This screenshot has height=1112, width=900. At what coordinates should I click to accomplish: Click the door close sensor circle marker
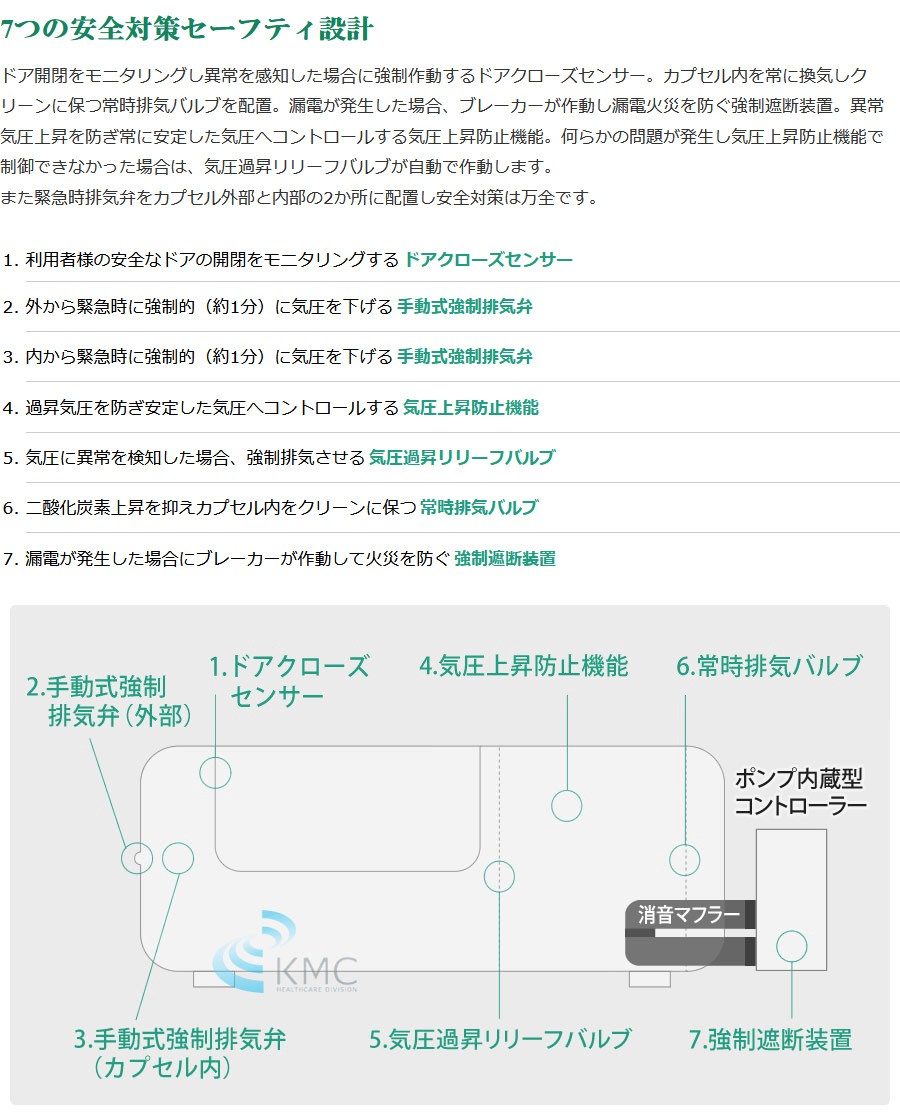[x=215, y=773]
